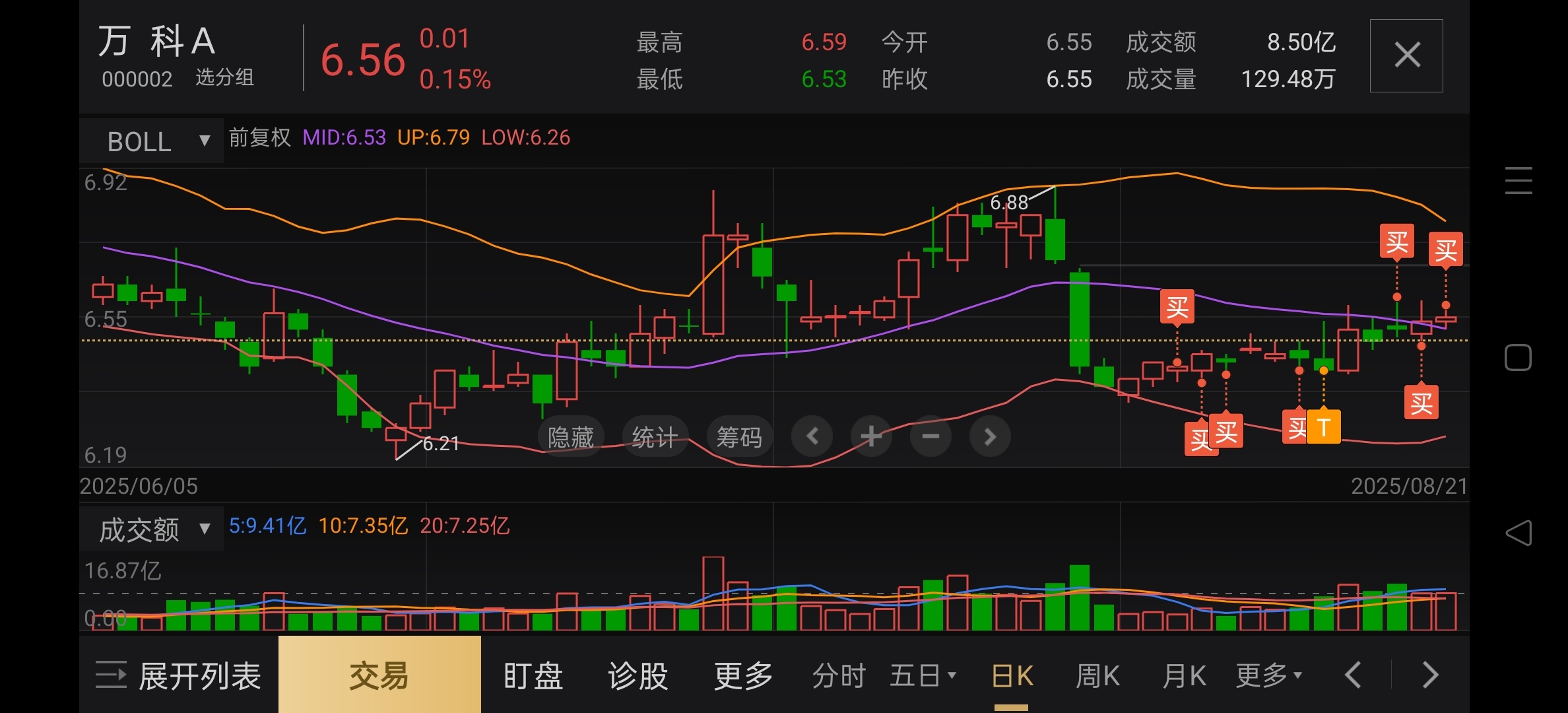This screenshot has height=713, width=1568.
Task: Open the 成交额 sub-indicator dropdown
Action: [152, 529]
